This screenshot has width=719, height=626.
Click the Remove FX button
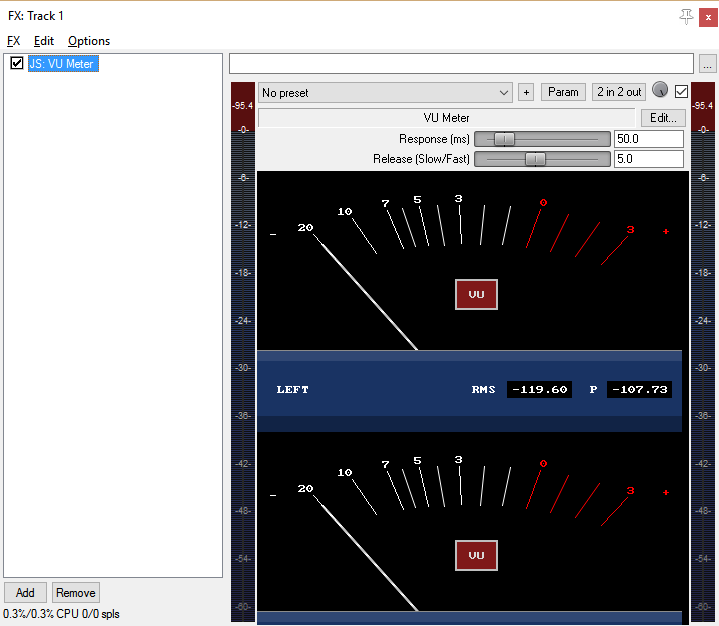coord(76,593)
